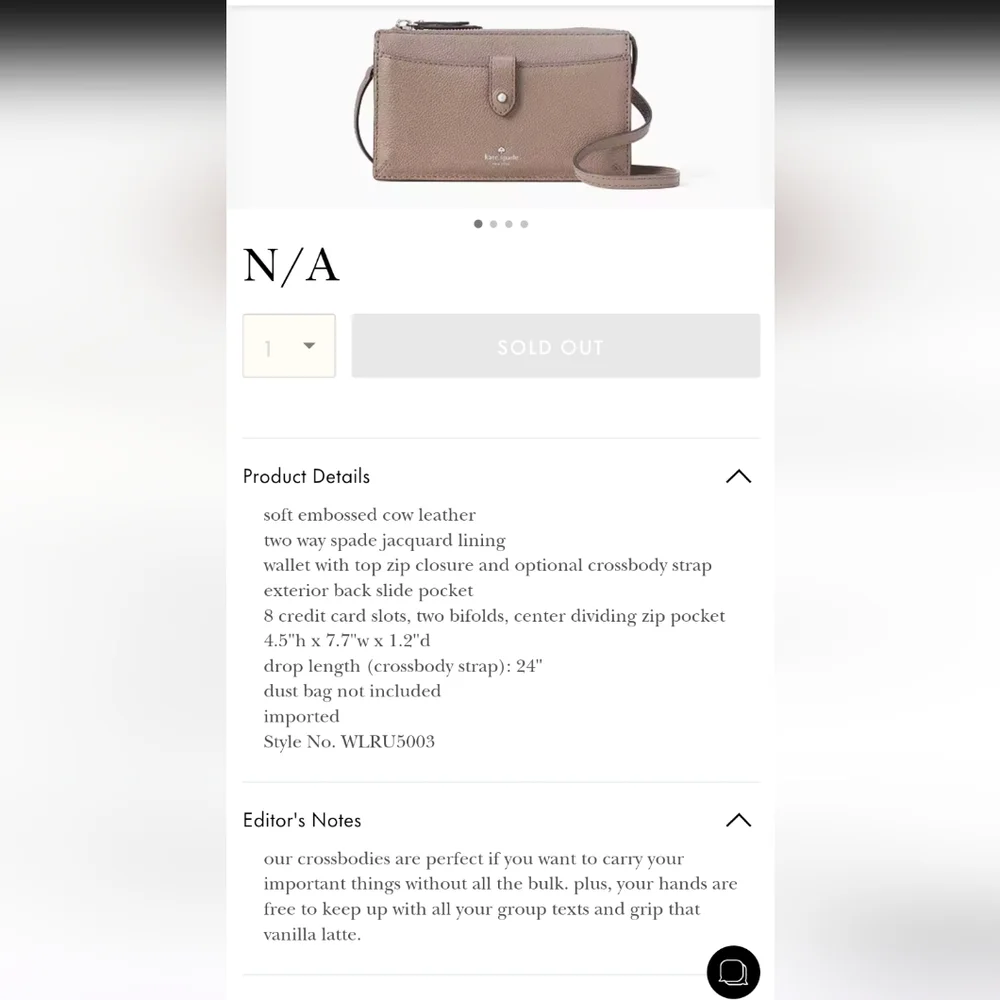
Task: Select the third image carousel dot
Action: [x=509, y=224]
